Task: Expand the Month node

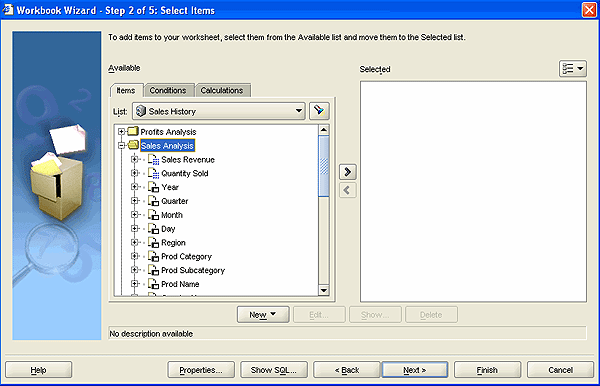Action: (134, 215)
